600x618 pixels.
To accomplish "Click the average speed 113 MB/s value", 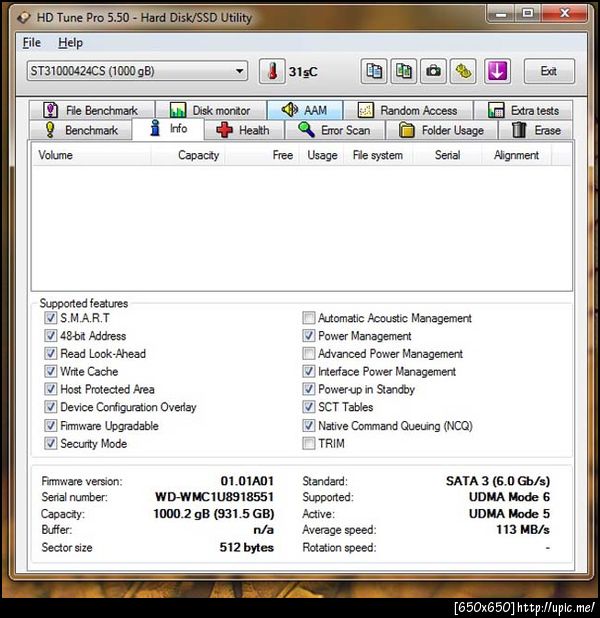I will coord(523,529).
